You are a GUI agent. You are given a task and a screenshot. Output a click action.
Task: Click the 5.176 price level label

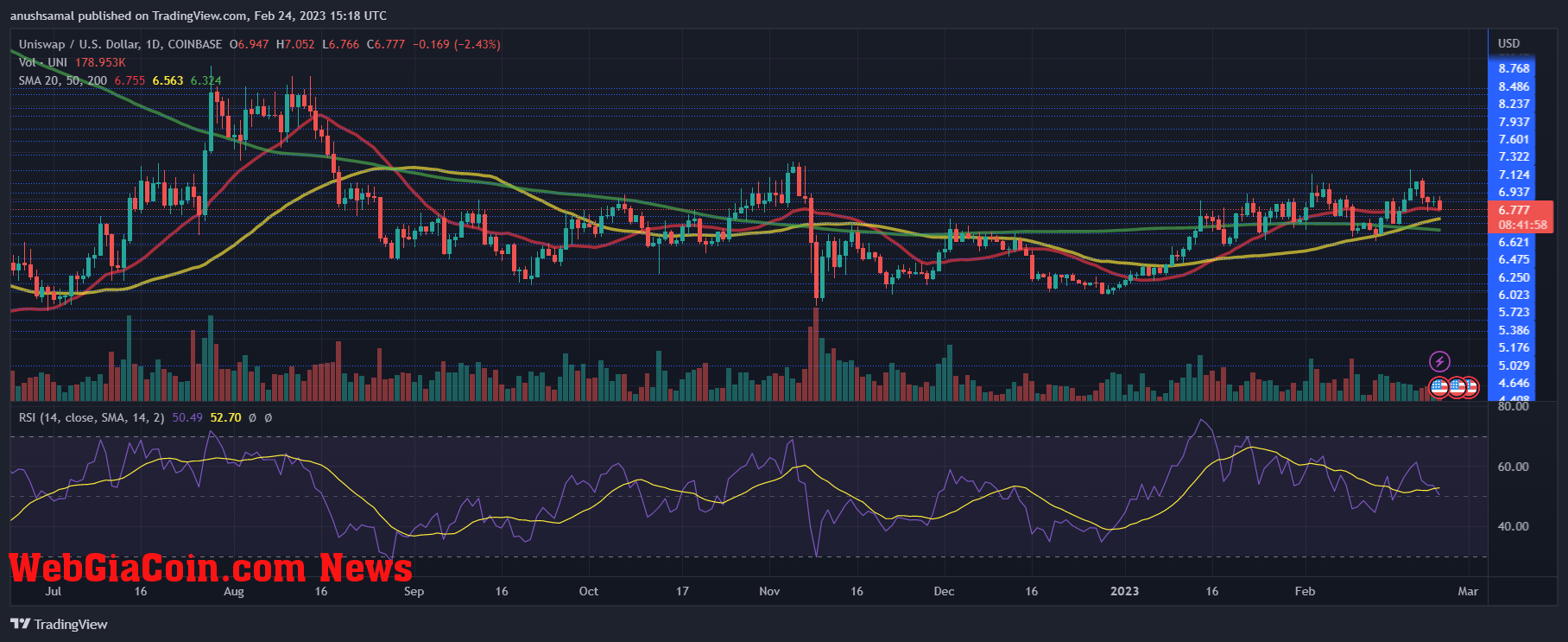click(1514, 347)
